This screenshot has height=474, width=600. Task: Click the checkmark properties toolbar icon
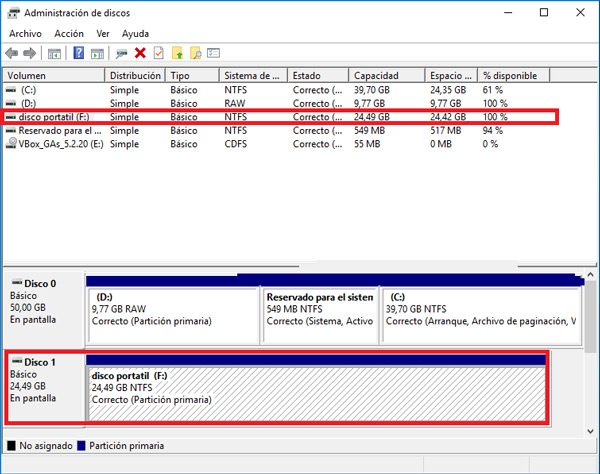pyautogui.click(x=158, y=53)
